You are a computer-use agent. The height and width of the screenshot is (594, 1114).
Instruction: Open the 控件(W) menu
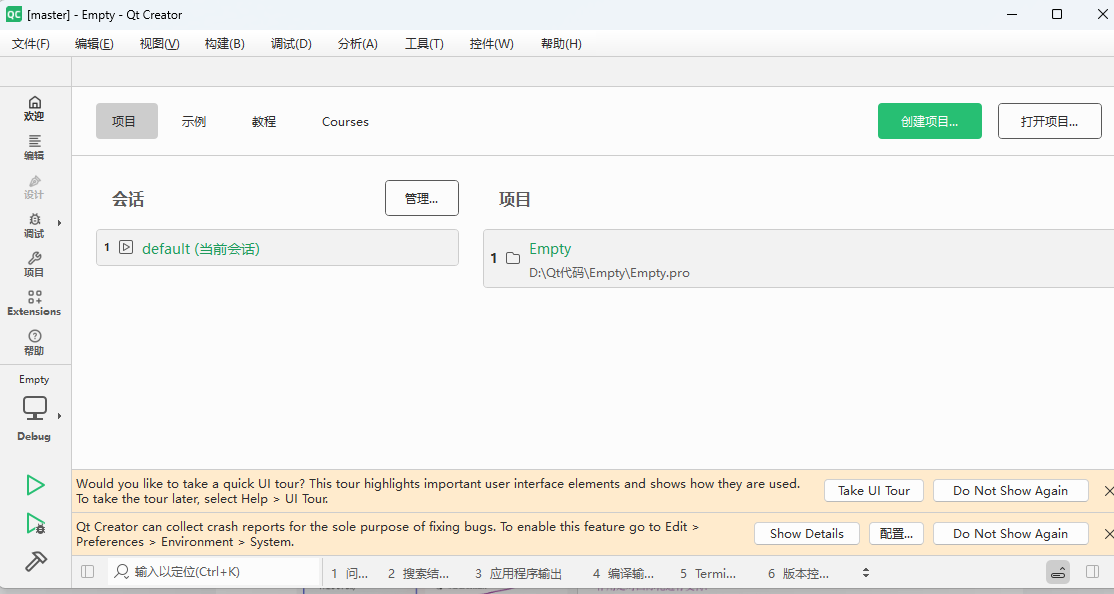tap(492, 44)
